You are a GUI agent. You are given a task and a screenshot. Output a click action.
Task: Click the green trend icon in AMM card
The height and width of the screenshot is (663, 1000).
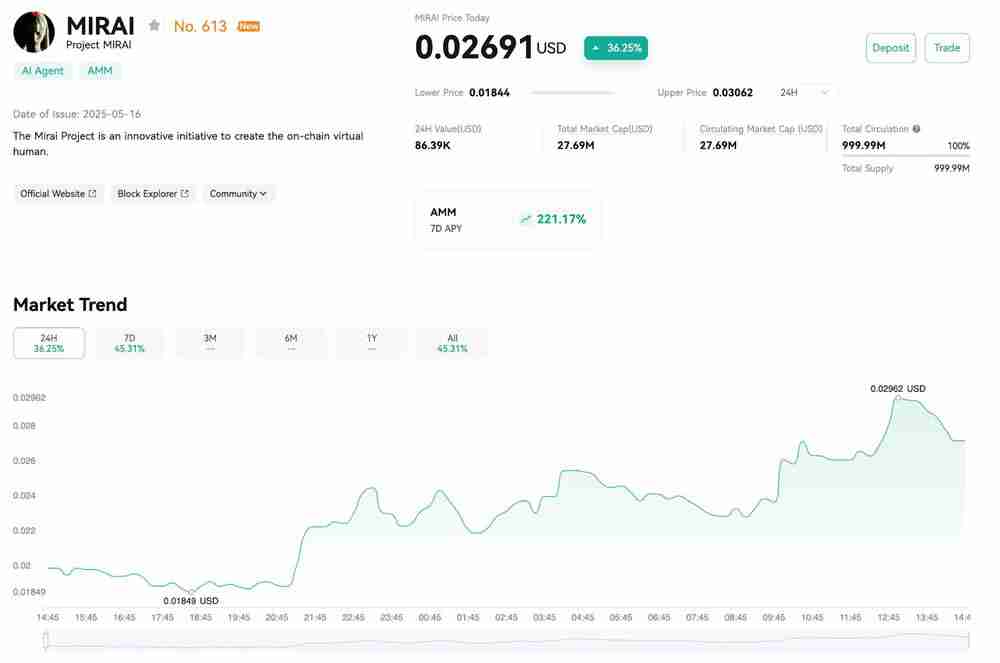click(525, 219)
